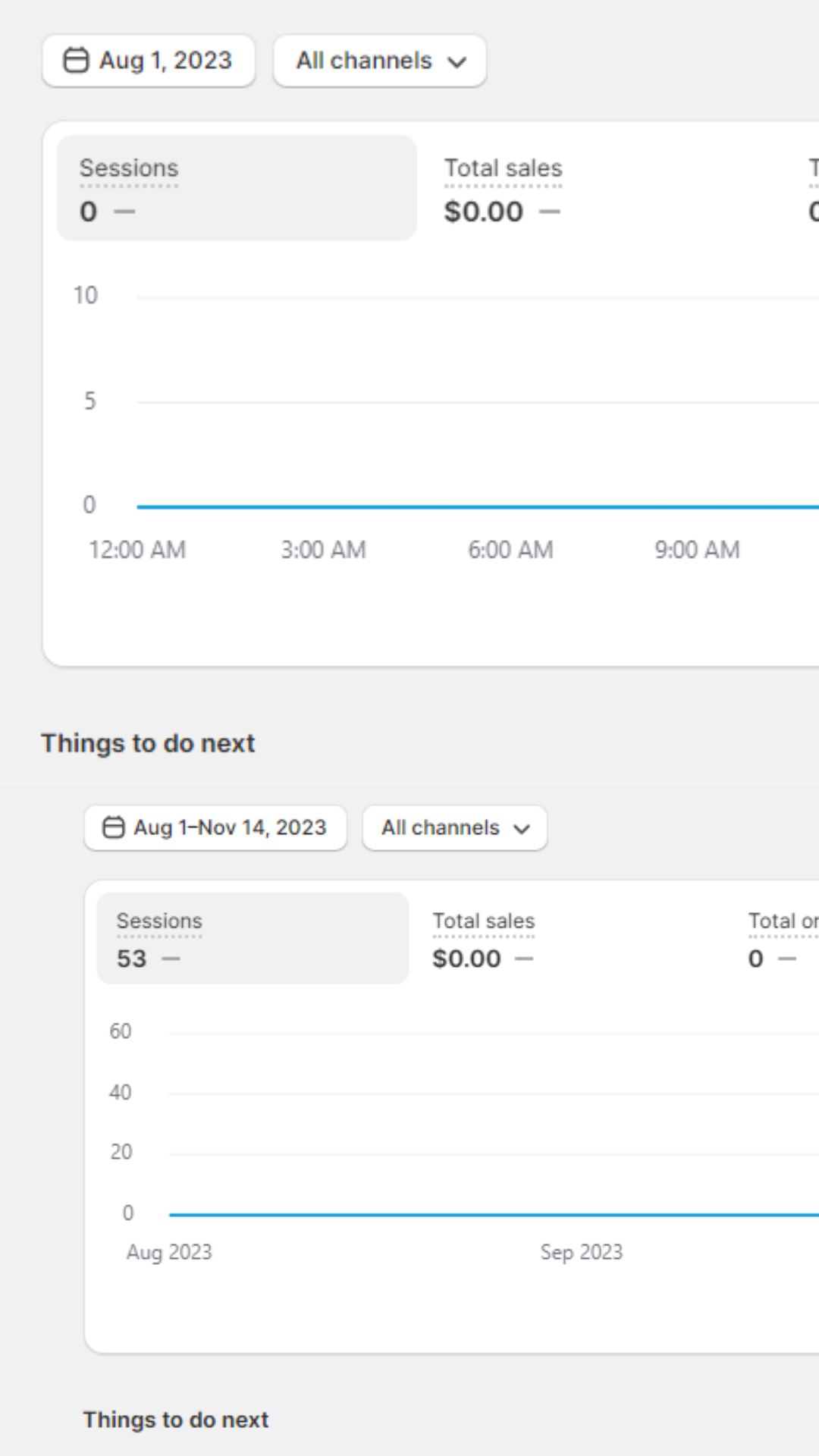Click chevron arrow in lower All channels selector

[522, 828]
